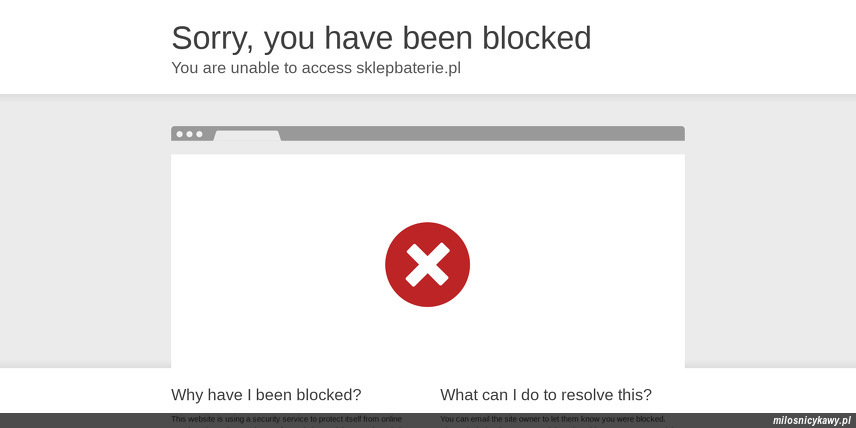Click the "This website is using a security service" paragraph

pyautogui.click(x=287, y=419)
